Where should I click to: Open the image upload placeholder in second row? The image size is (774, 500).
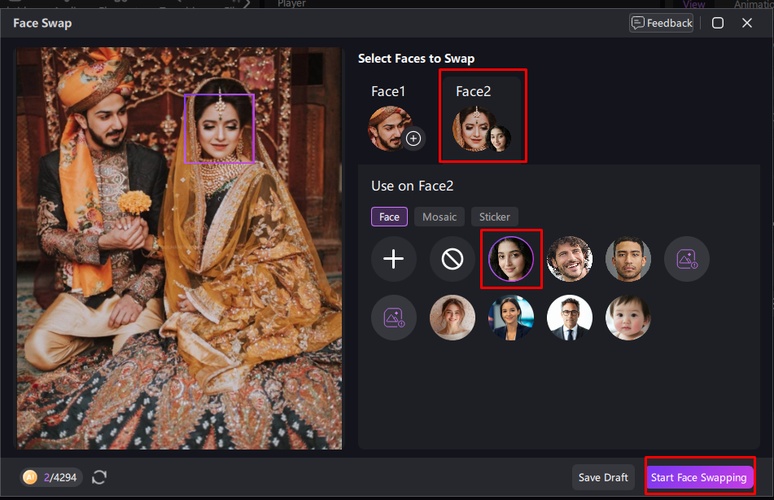coord(393,318)
